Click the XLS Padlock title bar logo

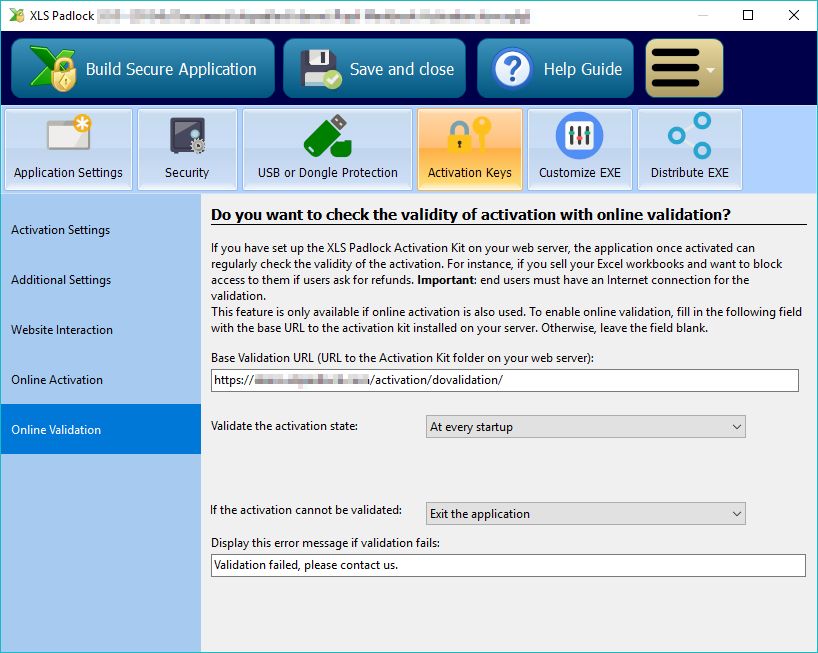point(17,16)
